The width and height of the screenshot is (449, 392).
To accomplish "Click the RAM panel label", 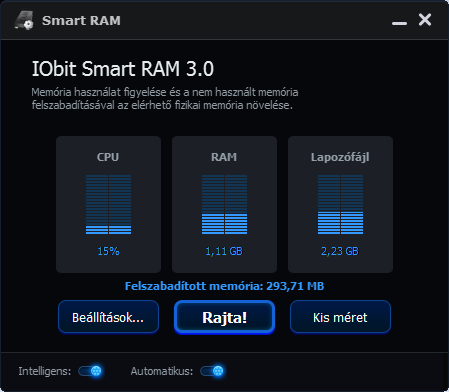I will [x=224, y=157].
